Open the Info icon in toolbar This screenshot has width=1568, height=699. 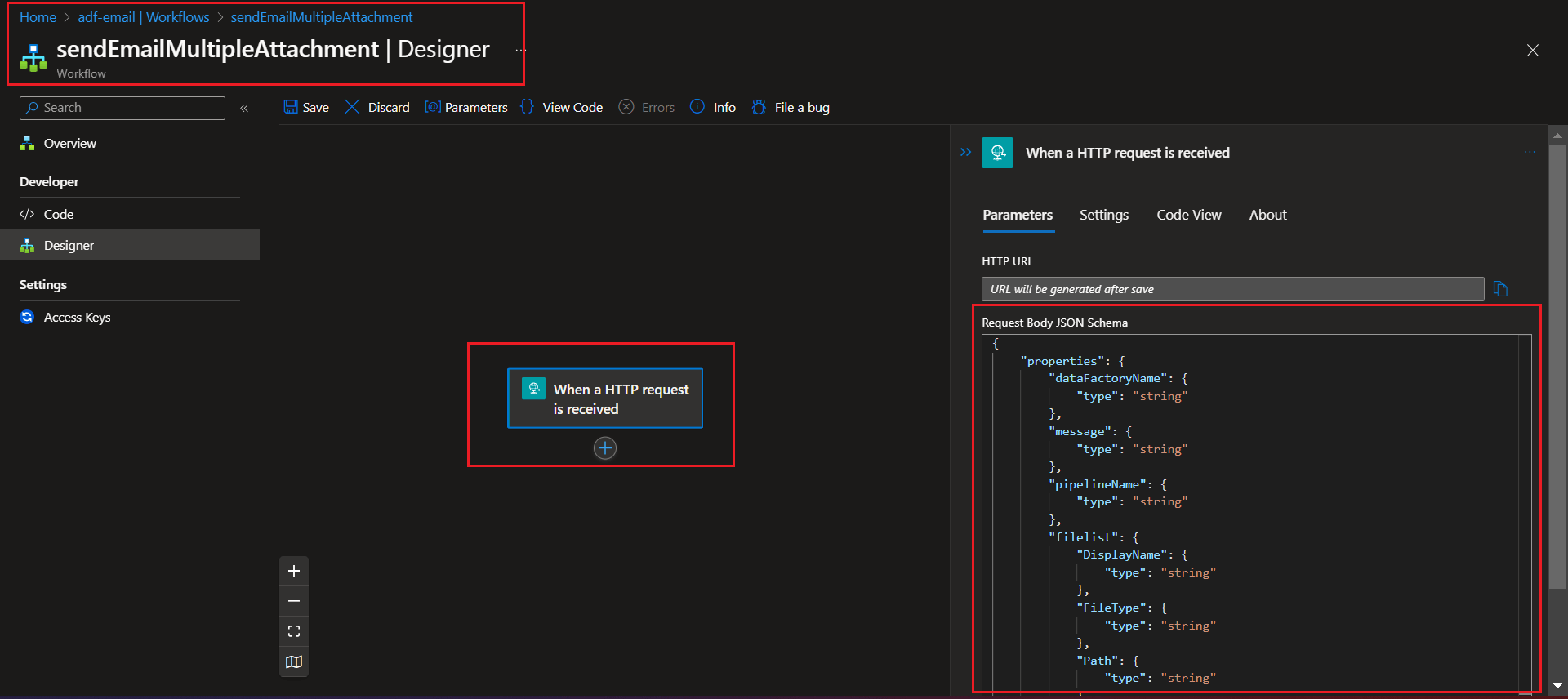tap(697, 107)
